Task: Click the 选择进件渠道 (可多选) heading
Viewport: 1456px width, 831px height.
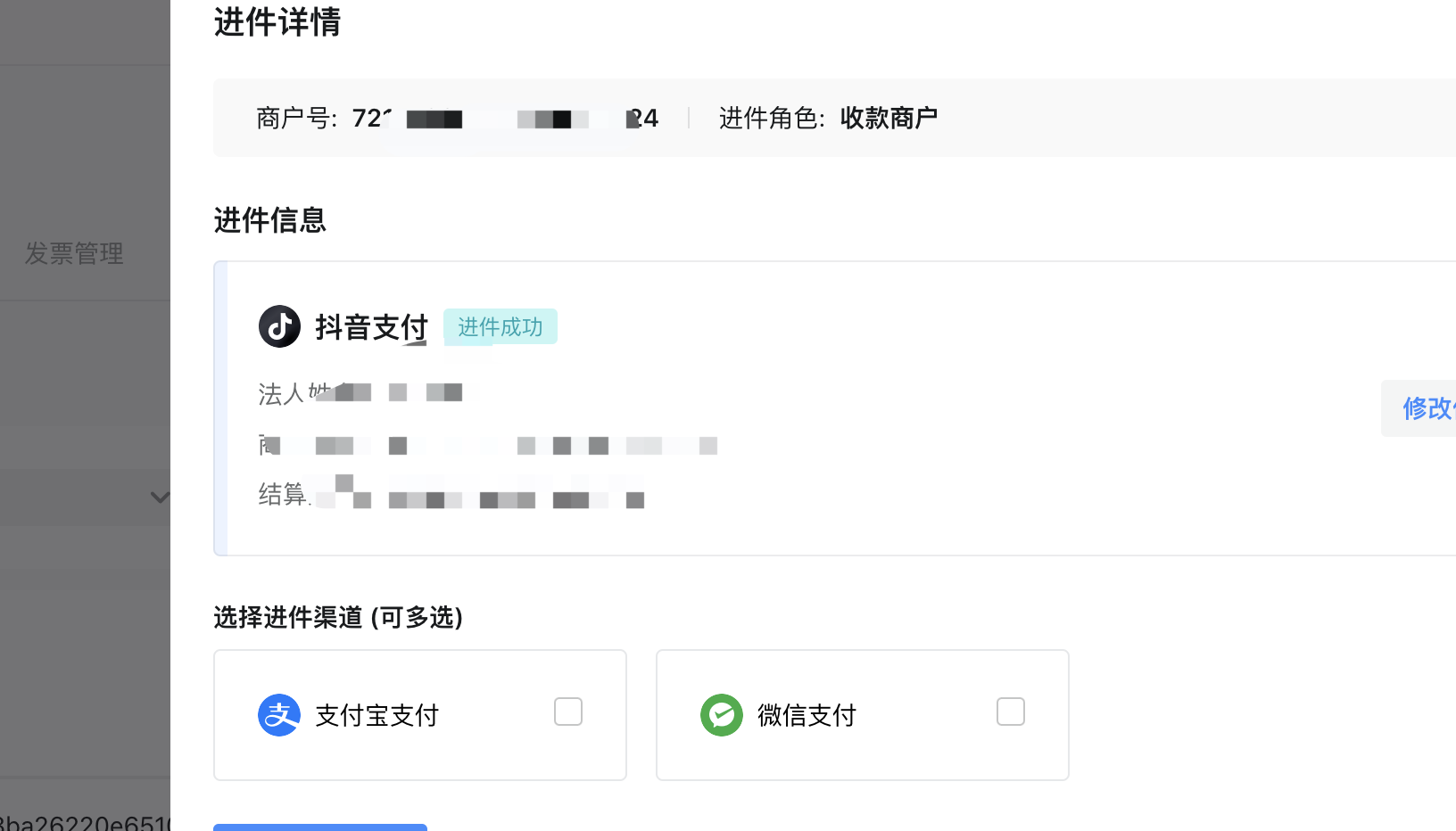Action: coord(338,617)
